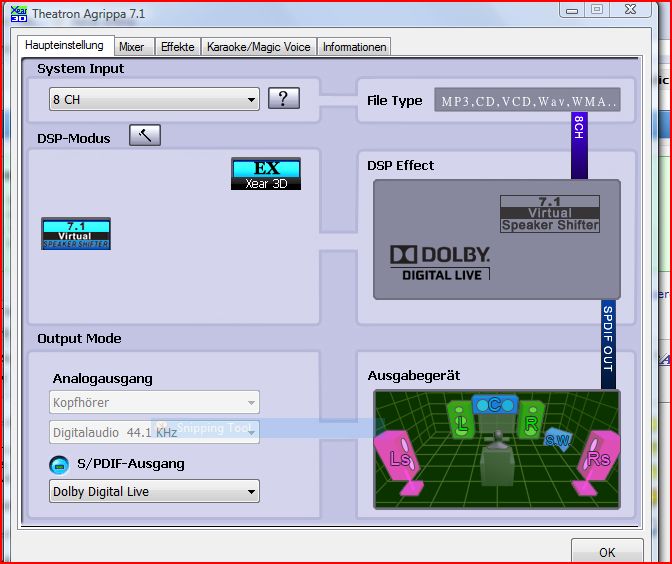672x564 pixels.
Task: Click the center C speaker in the room view
Action: [x=495, y=405]
